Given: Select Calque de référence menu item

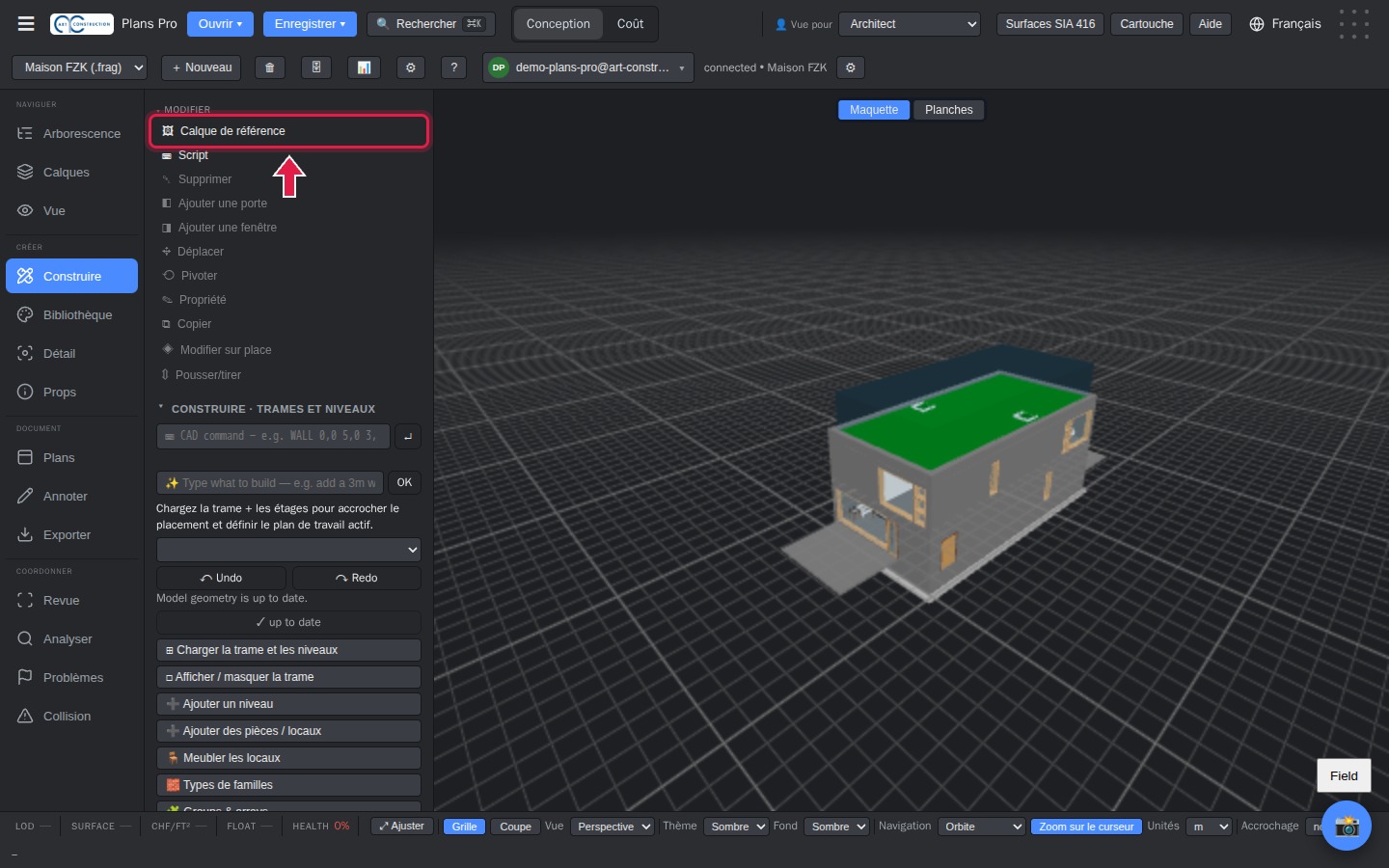Looking at the screenshot, I should click(x=289, y=131).
